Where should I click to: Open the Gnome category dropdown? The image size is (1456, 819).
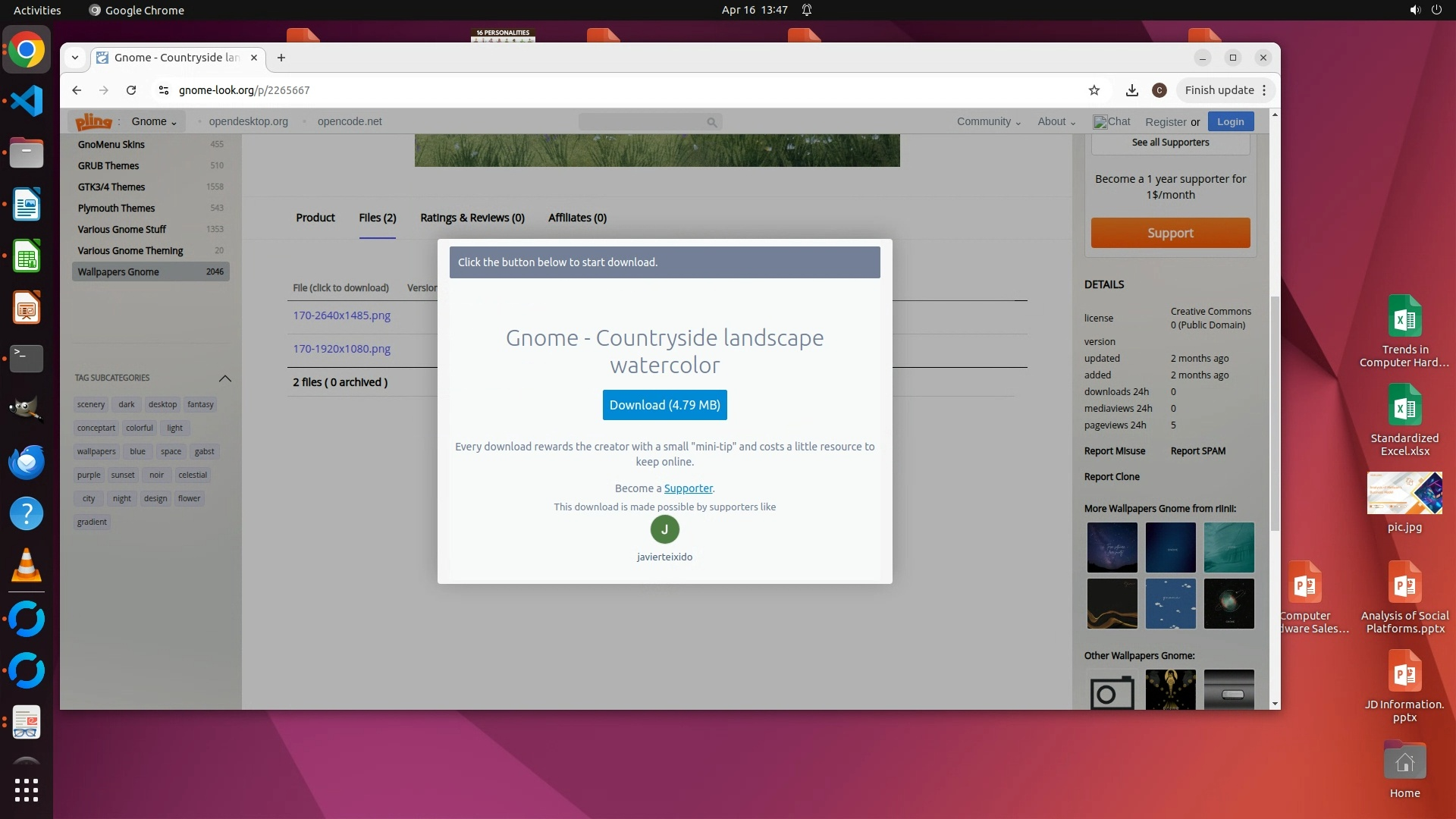click(x=154, y=121)
